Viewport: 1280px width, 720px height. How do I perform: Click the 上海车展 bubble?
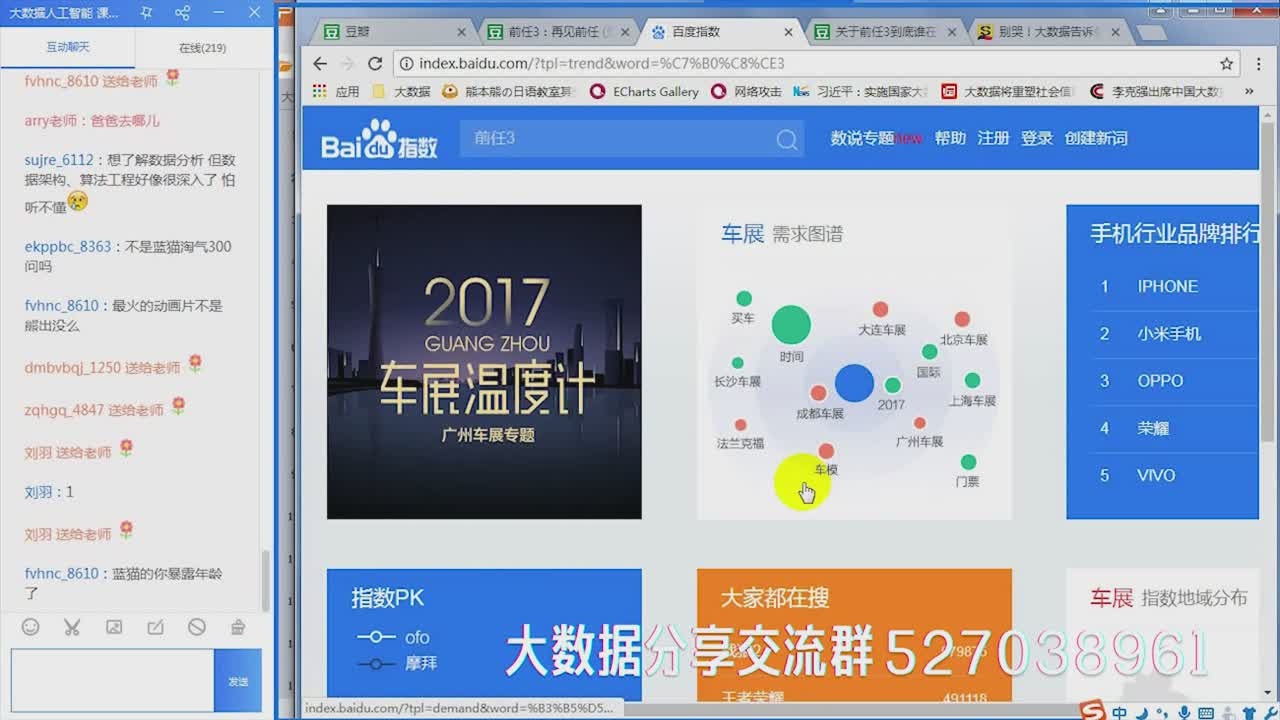coord(972,380)
